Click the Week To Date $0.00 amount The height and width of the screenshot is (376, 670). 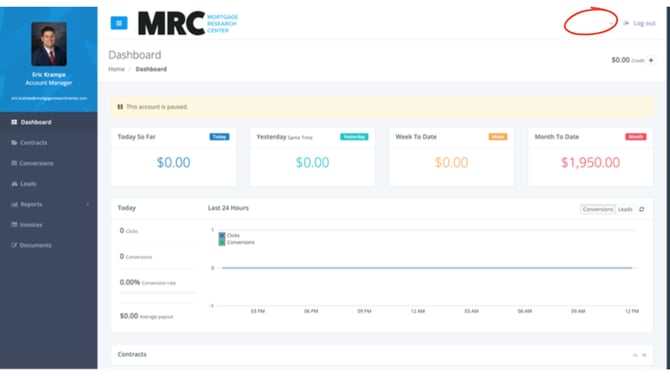pos(451,162)
